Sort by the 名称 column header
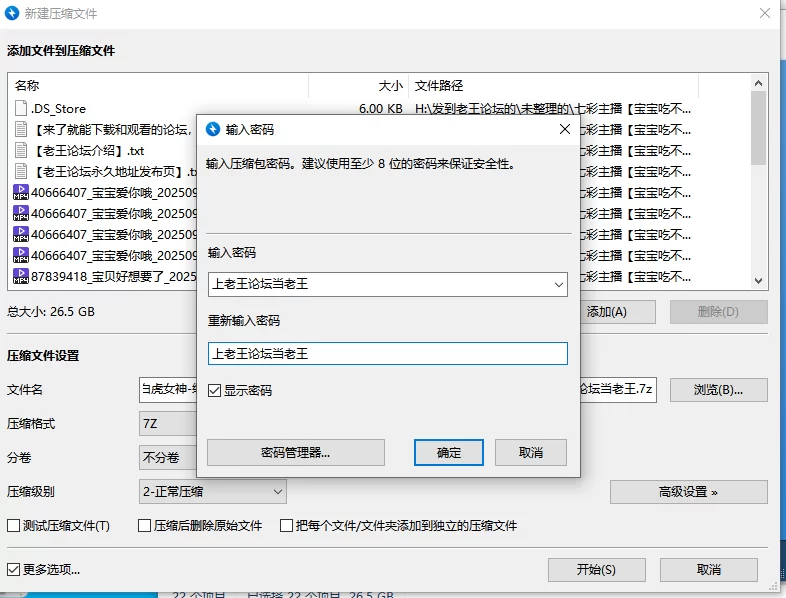Image resolution: width=786 pixels, height=598 pixels. coord(158,86)
